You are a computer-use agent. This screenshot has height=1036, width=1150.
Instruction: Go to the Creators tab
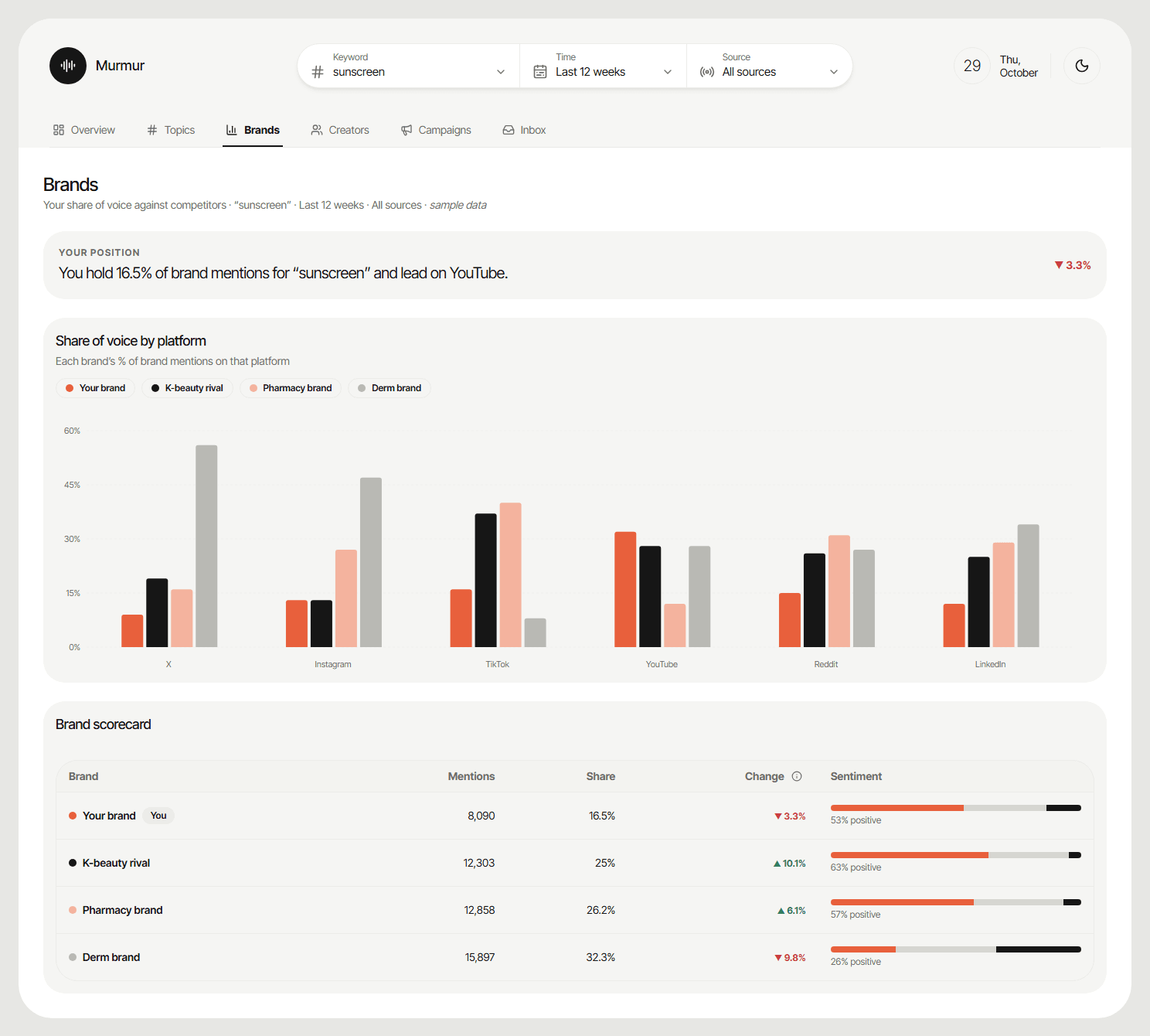tap(340, 130)
